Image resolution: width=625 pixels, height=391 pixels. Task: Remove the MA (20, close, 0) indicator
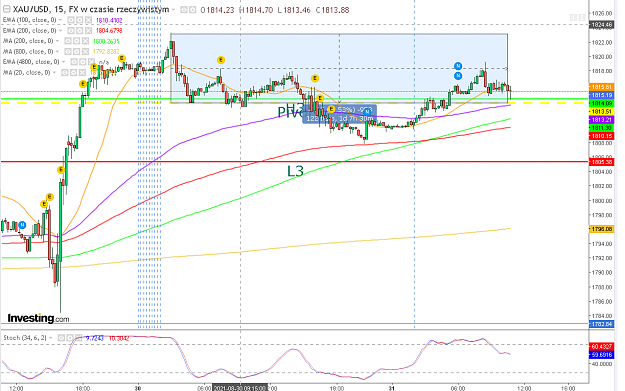tap(82, 73)
